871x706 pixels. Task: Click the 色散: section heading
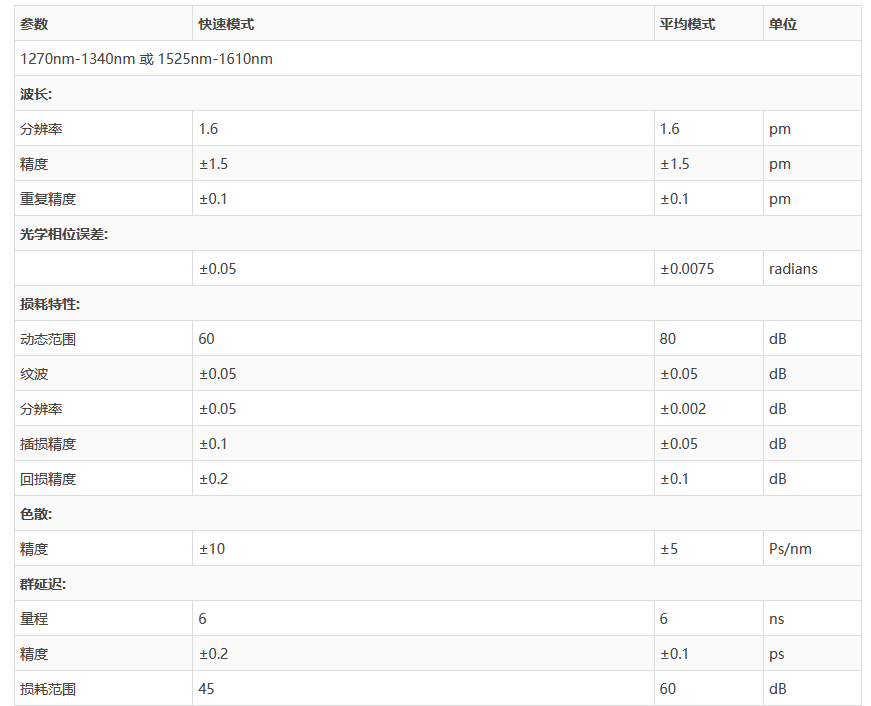[x=36, y=514]
